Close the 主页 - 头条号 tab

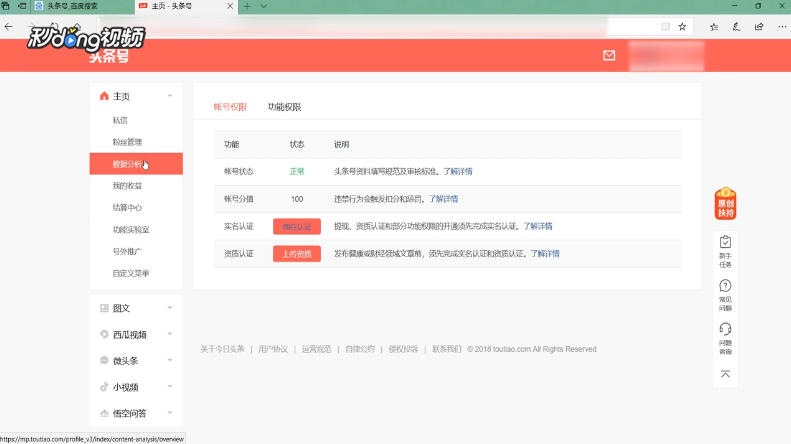(x=230, y=7)
